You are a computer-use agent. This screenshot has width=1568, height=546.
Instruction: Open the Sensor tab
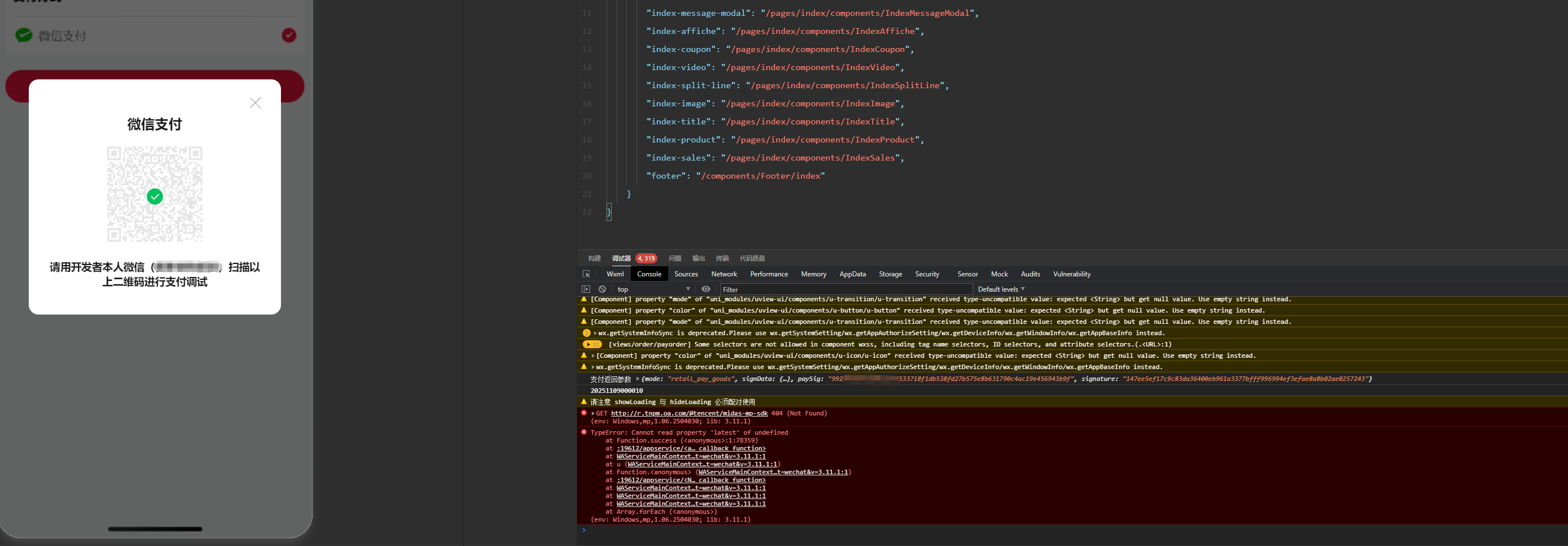point(967,274)
